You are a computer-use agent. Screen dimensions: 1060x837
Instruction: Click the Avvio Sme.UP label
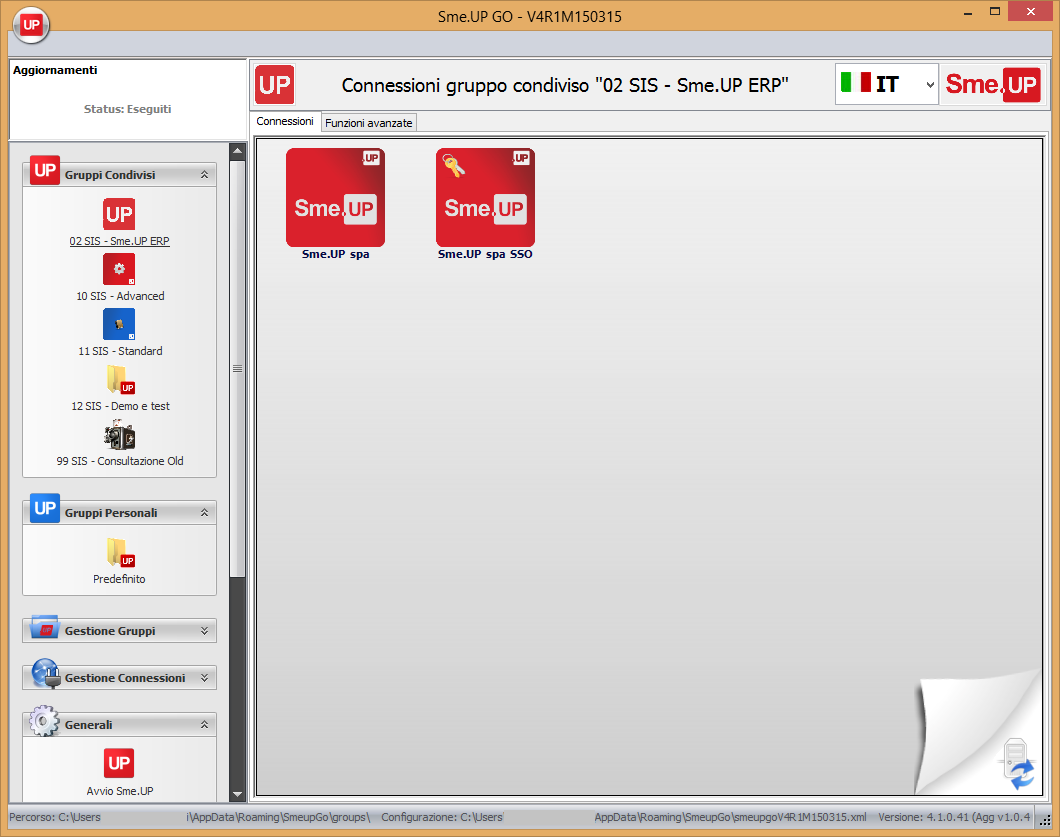120,791
